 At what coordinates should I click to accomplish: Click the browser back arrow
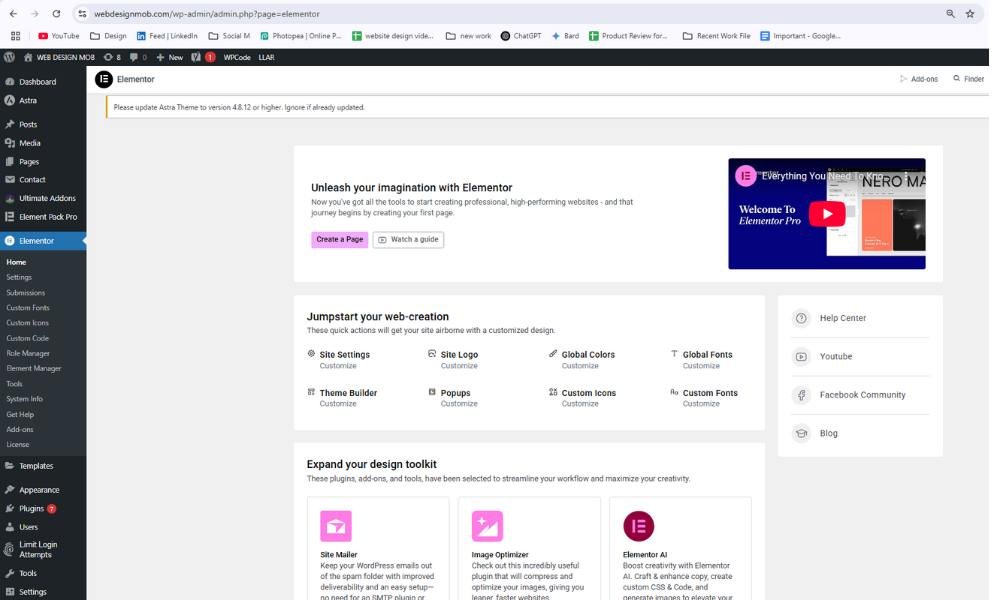click(13, 13)
